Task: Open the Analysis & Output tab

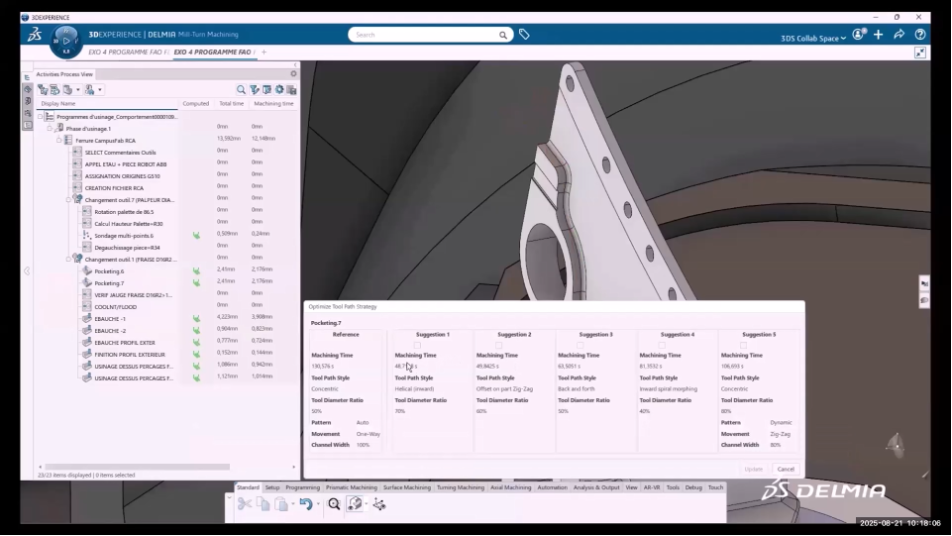Action: (597, 487)
